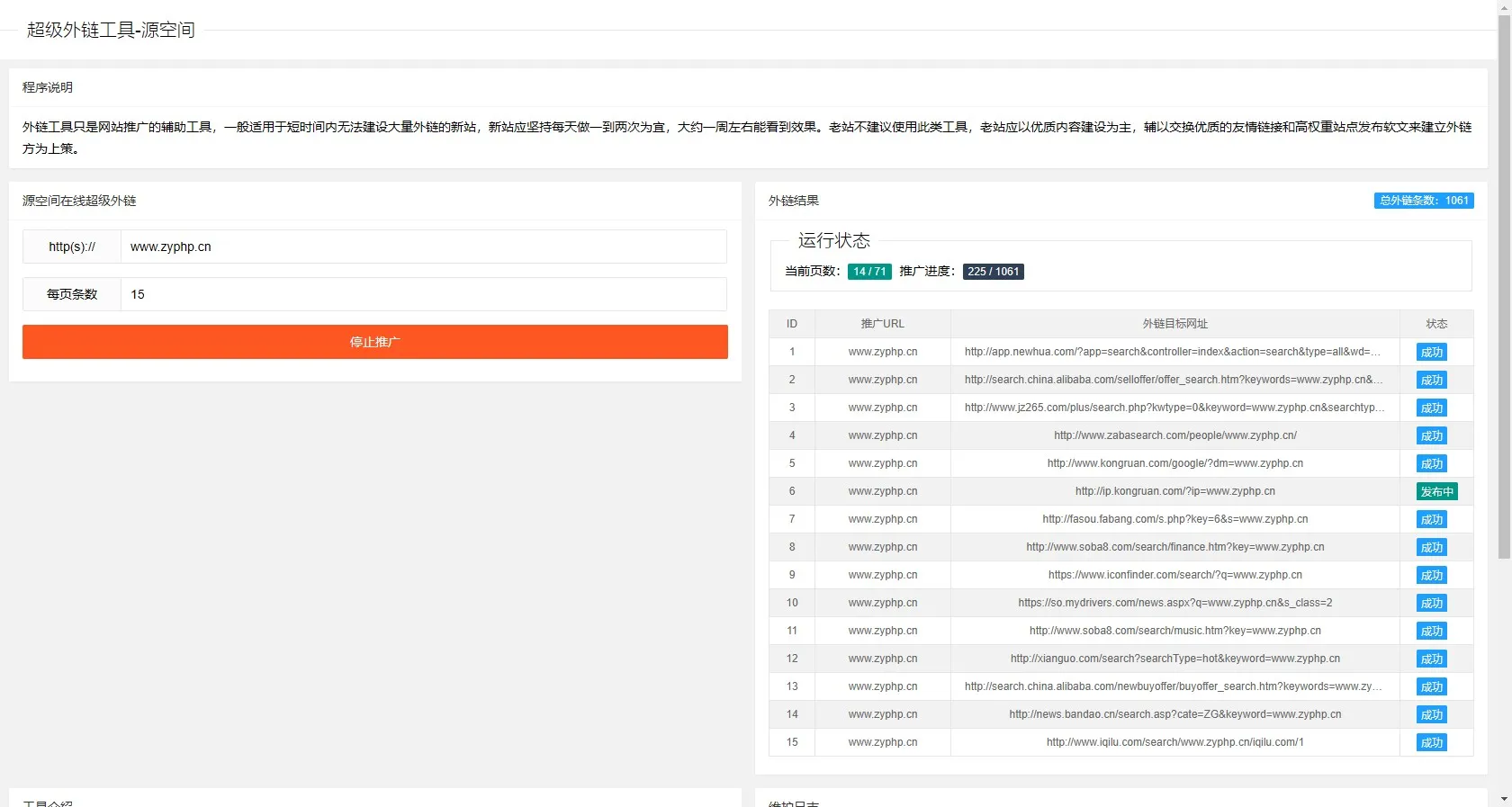The height and width of the screenshot is (807, 1512).
Task: Click the page title 超级外链工具-源空间
Action: click(x=111, y=30)
